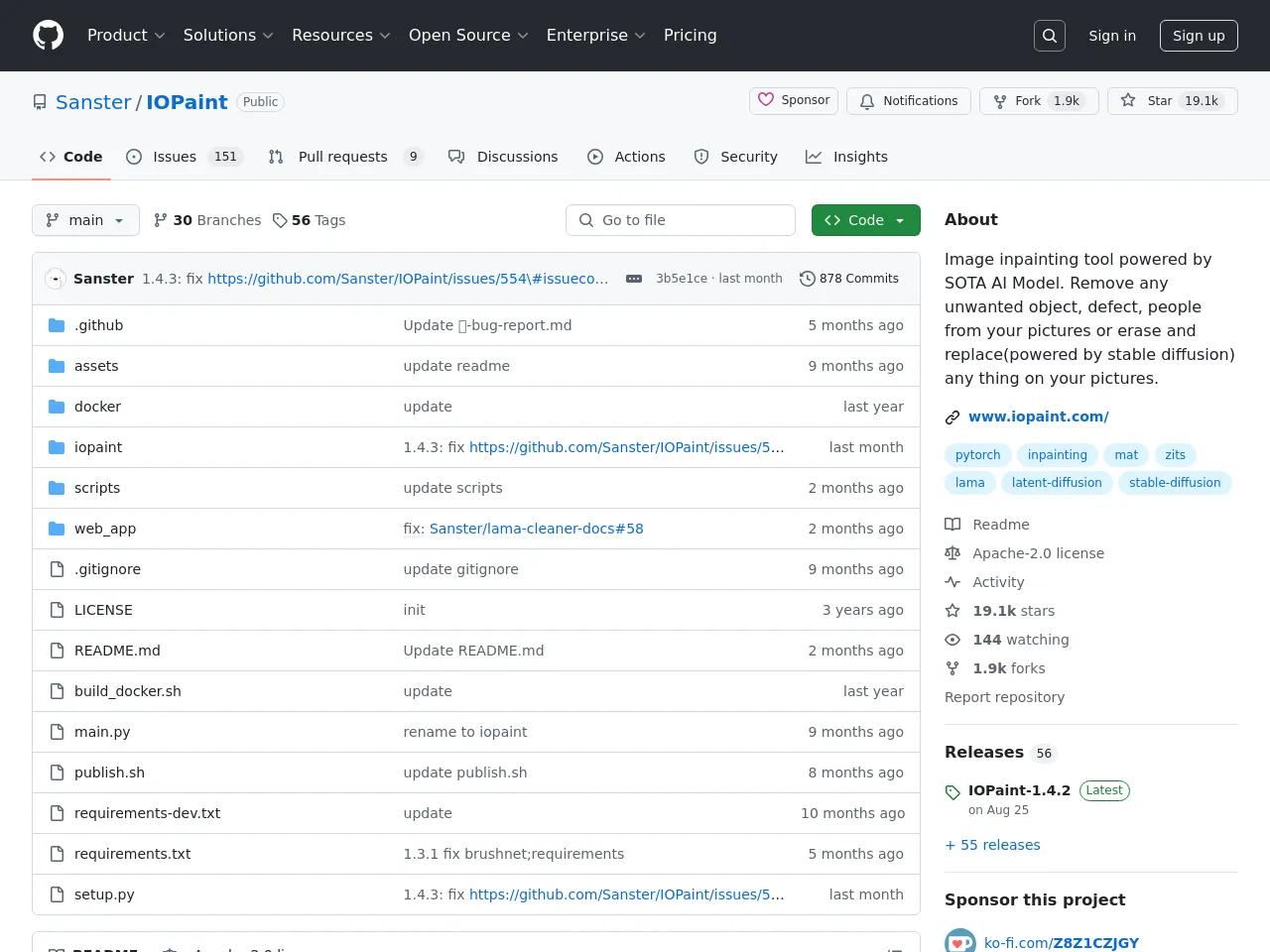Screen dimensions: 1270x952
Task: Click the GitHub logo icon
Action: pos(48,36)
